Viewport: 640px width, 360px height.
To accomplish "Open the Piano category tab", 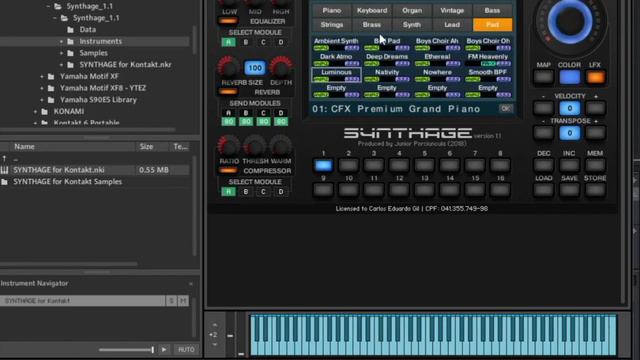I will tap(332, 10).
